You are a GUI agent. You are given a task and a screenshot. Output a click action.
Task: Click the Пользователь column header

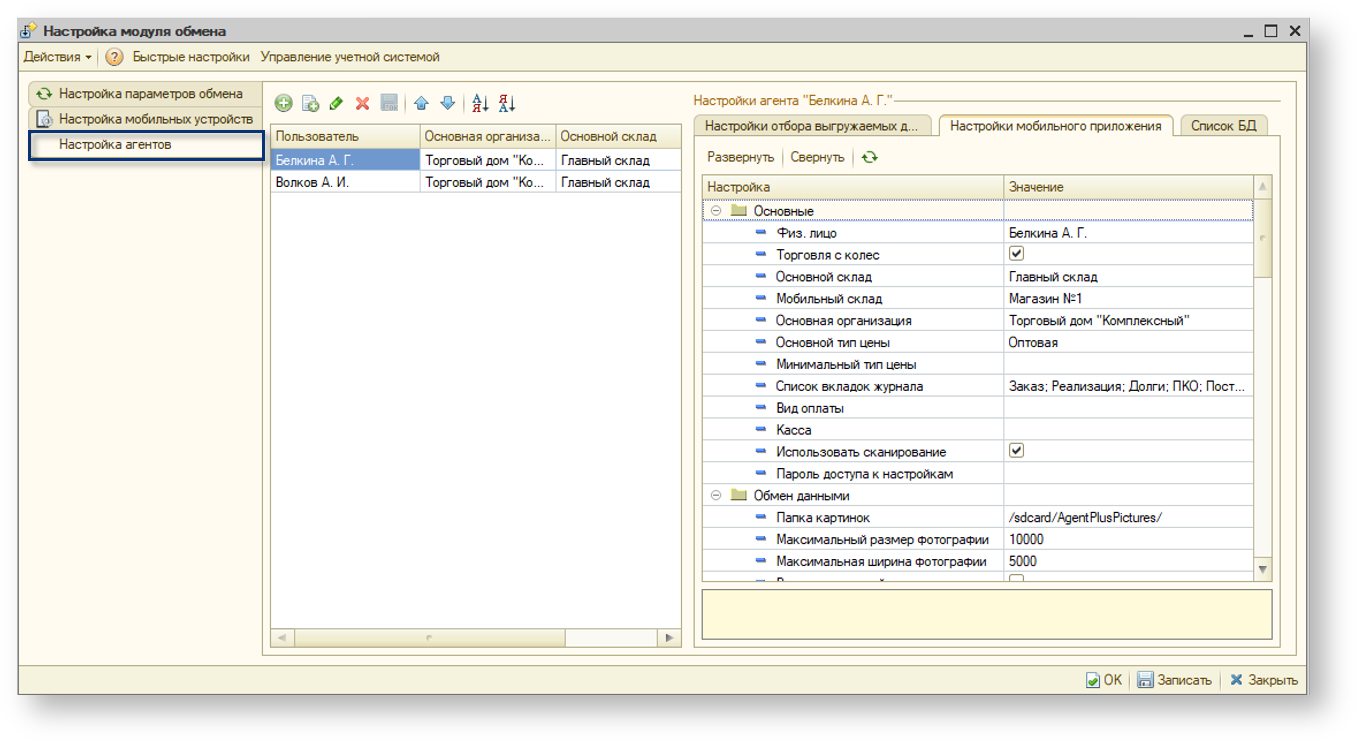(345, 136)
